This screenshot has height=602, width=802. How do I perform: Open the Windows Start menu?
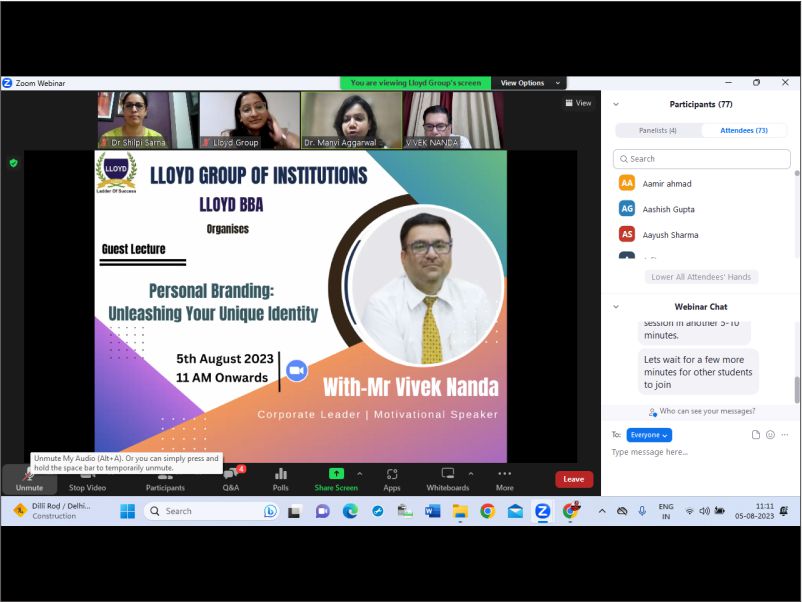click(x=127, y=511)
